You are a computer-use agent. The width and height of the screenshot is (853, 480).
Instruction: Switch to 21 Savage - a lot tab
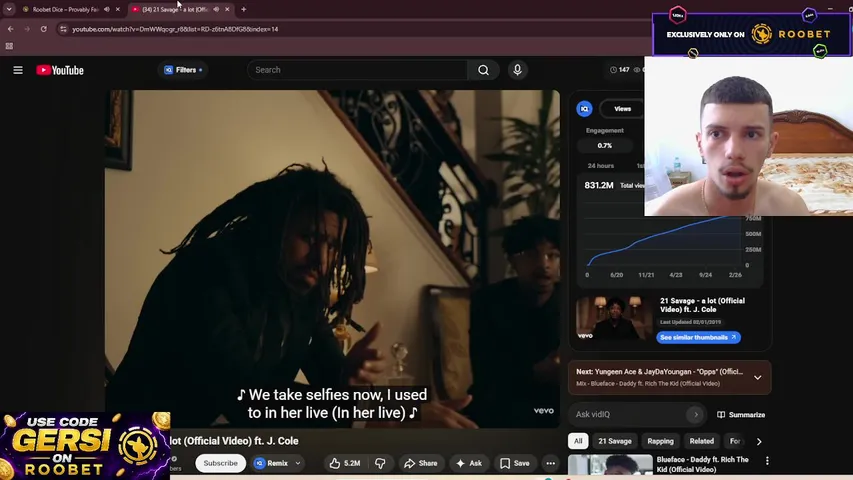[x=174, y=9]
